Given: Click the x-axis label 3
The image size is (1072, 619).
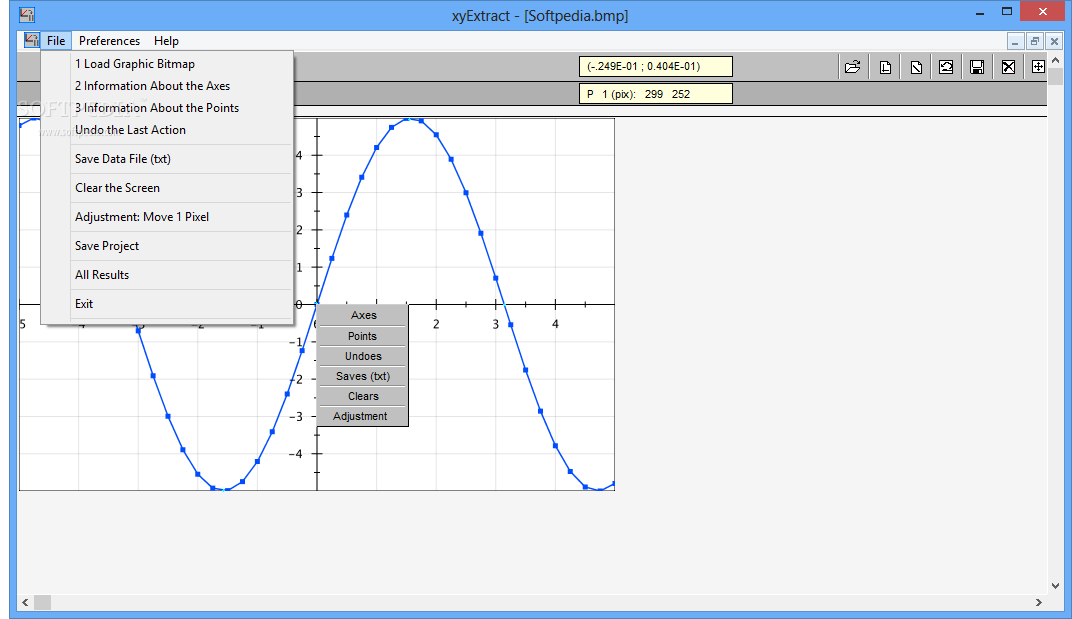Looking at the screenshot, I should coord(496,324).
